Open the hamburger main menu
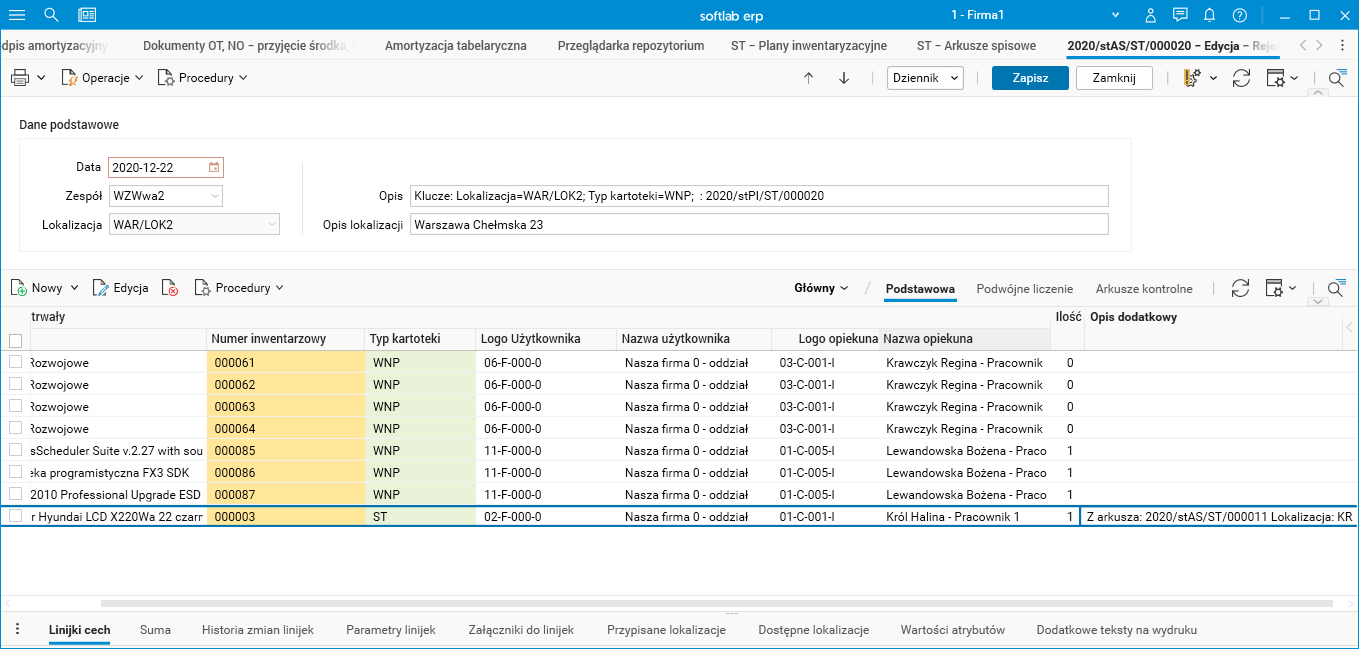 tap(17, 15)
